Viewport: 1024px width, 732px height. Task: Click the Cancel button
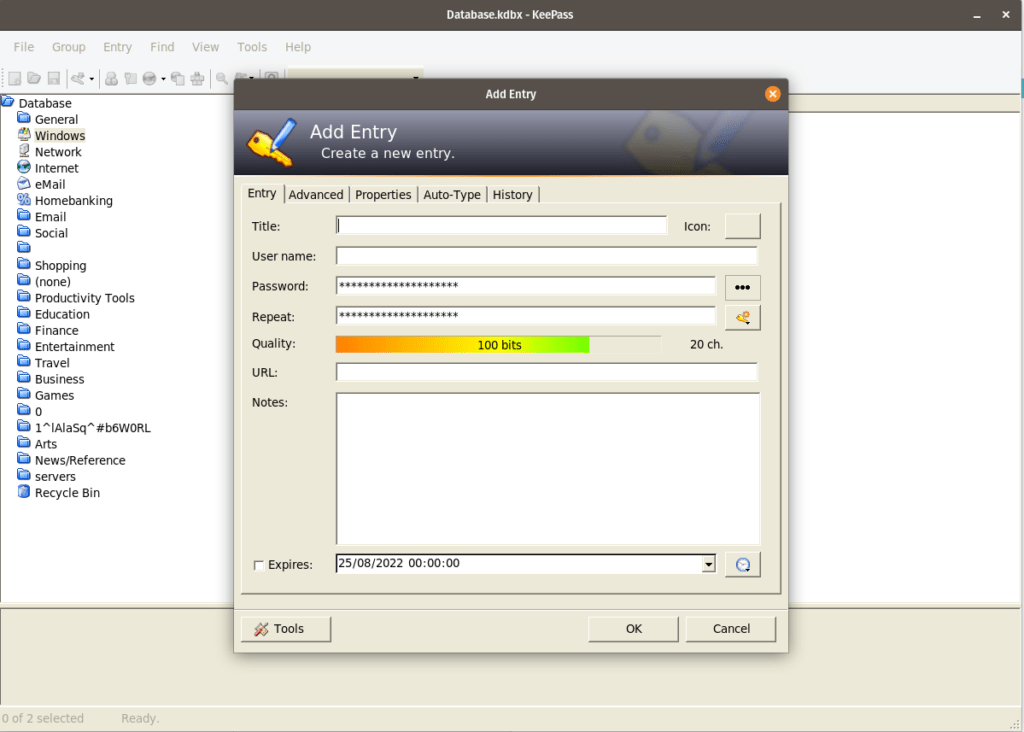pyautogui.click(x=731, y=629)
